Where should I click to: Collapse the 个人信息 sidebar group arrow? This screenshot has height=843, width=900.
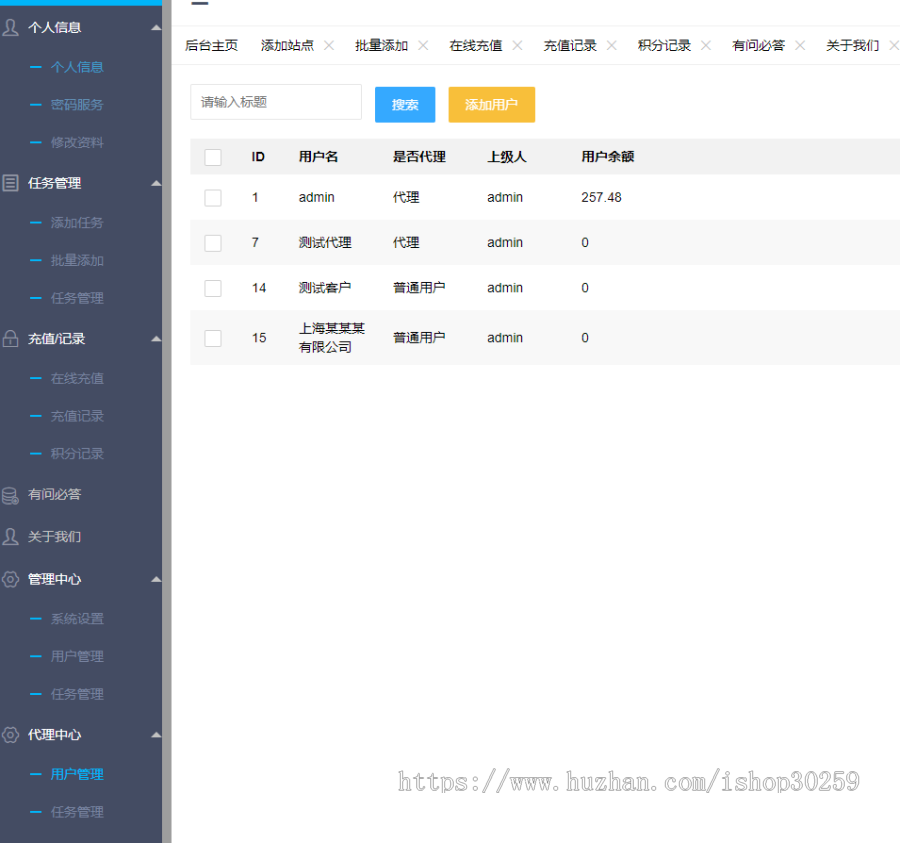point(156,28)
